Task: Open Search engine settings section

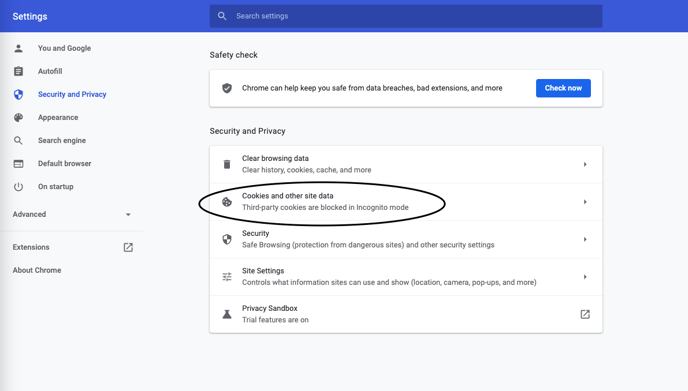Action: (62, 140)
